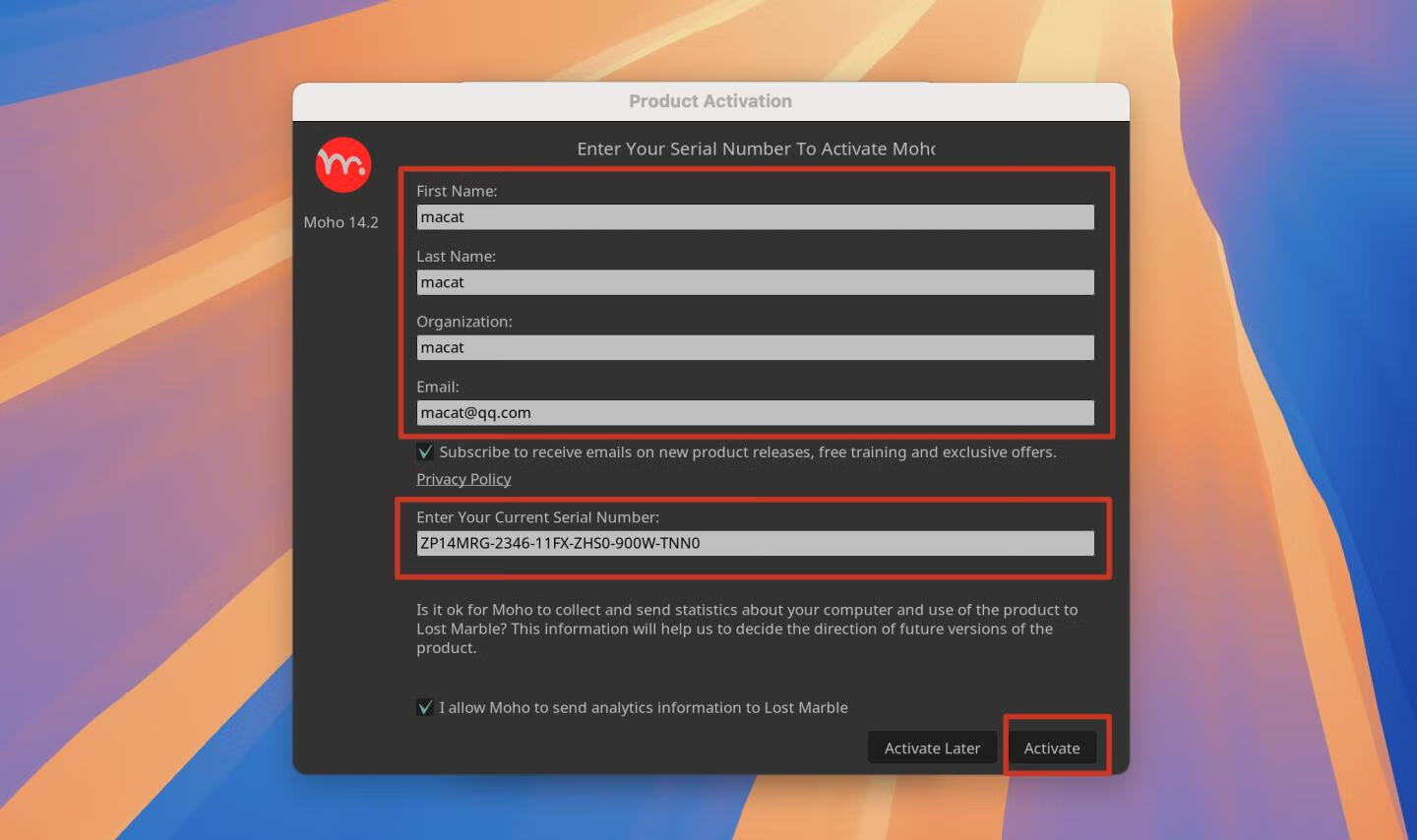1417x840 pixels.
Task: Click the macat@qq.com email text
Action: [474, 412]
